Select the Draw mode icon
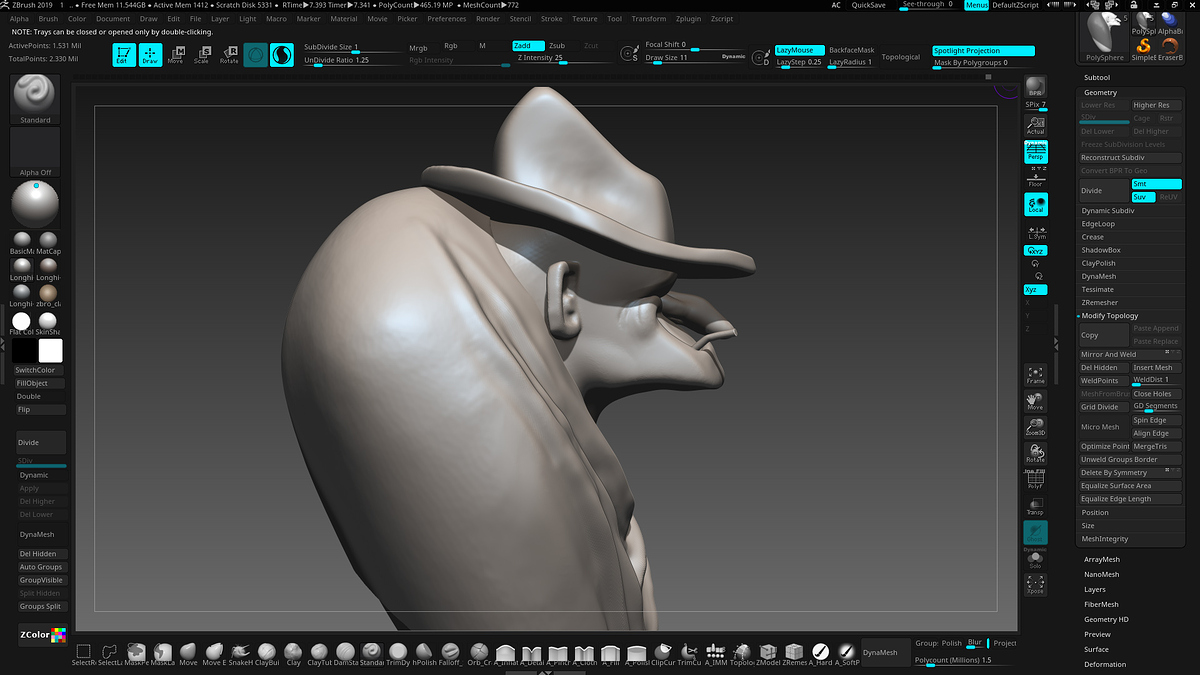Screen dimensions: 1200x675 tap(150, 55)
